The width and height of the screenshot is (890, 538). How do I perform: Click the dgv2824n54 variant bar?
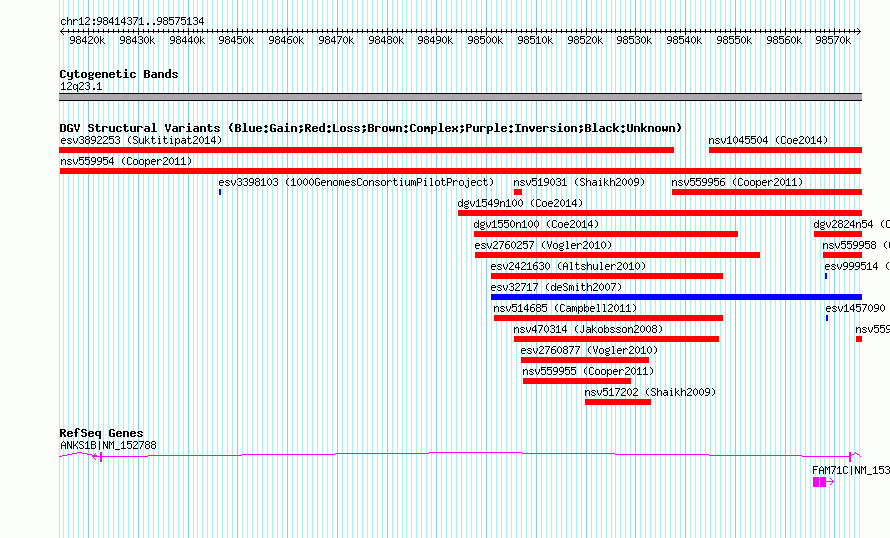pyautogui.click(x=838, y=234)
